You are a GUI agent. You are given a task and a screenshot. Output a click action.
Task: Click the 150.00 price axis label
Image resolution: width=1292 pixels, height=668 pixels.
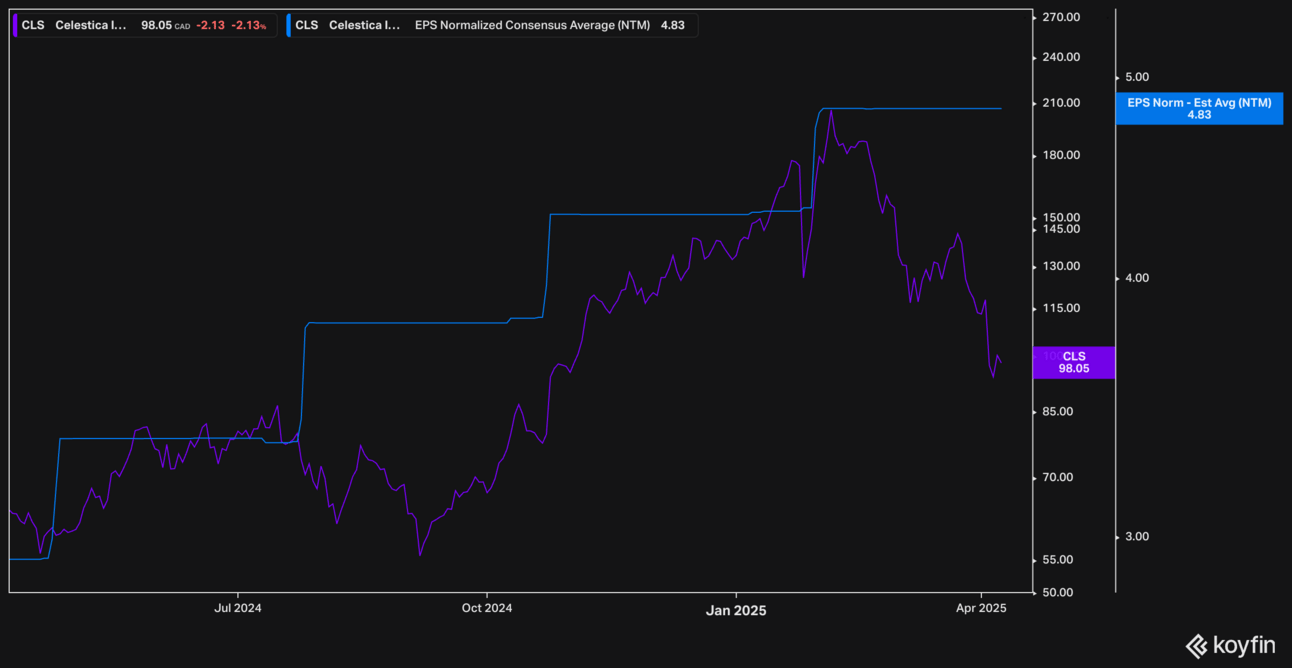(1060, 217)
